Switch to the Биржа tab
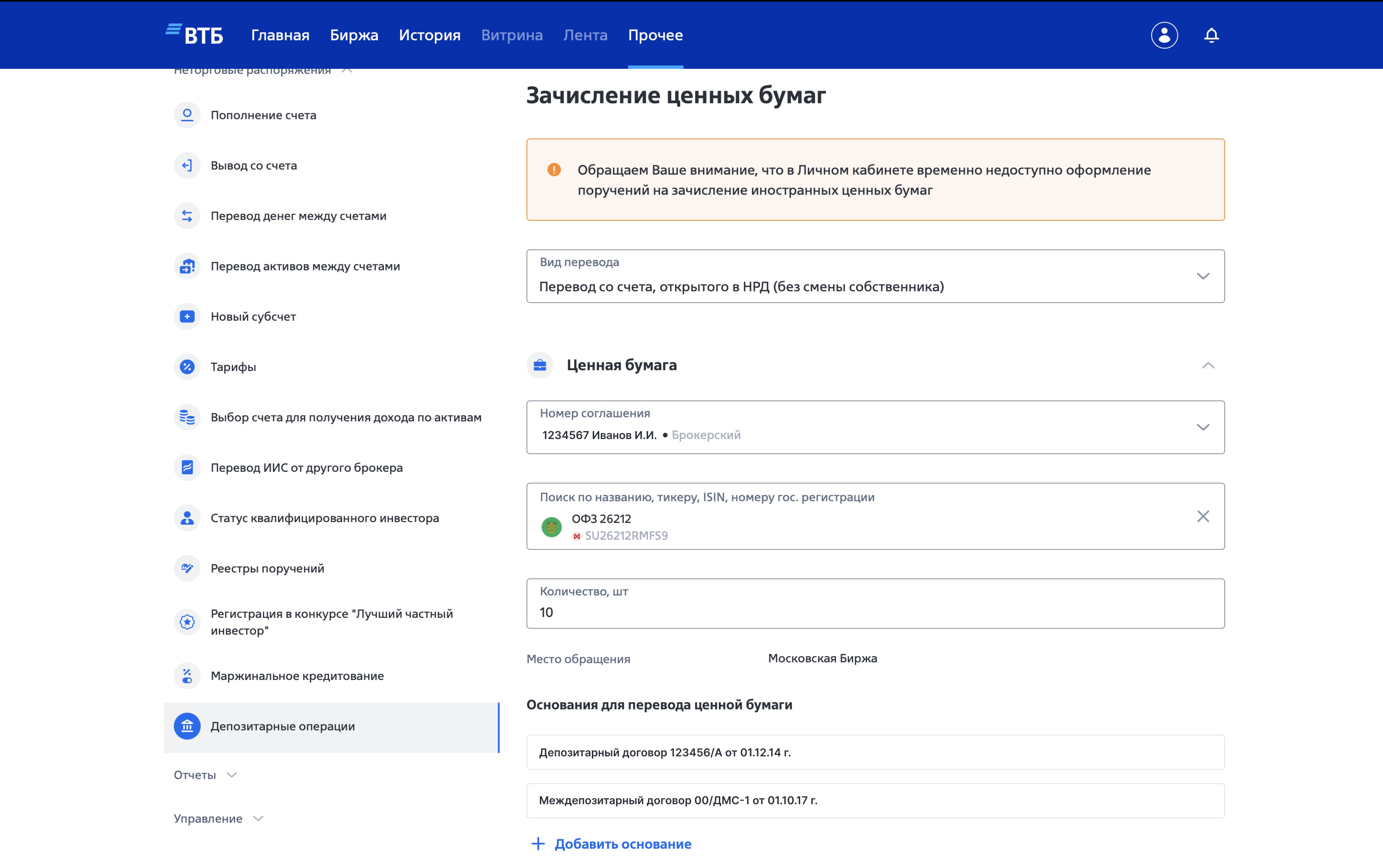Viewport: 1383px width, 868px height. (354, 35)
